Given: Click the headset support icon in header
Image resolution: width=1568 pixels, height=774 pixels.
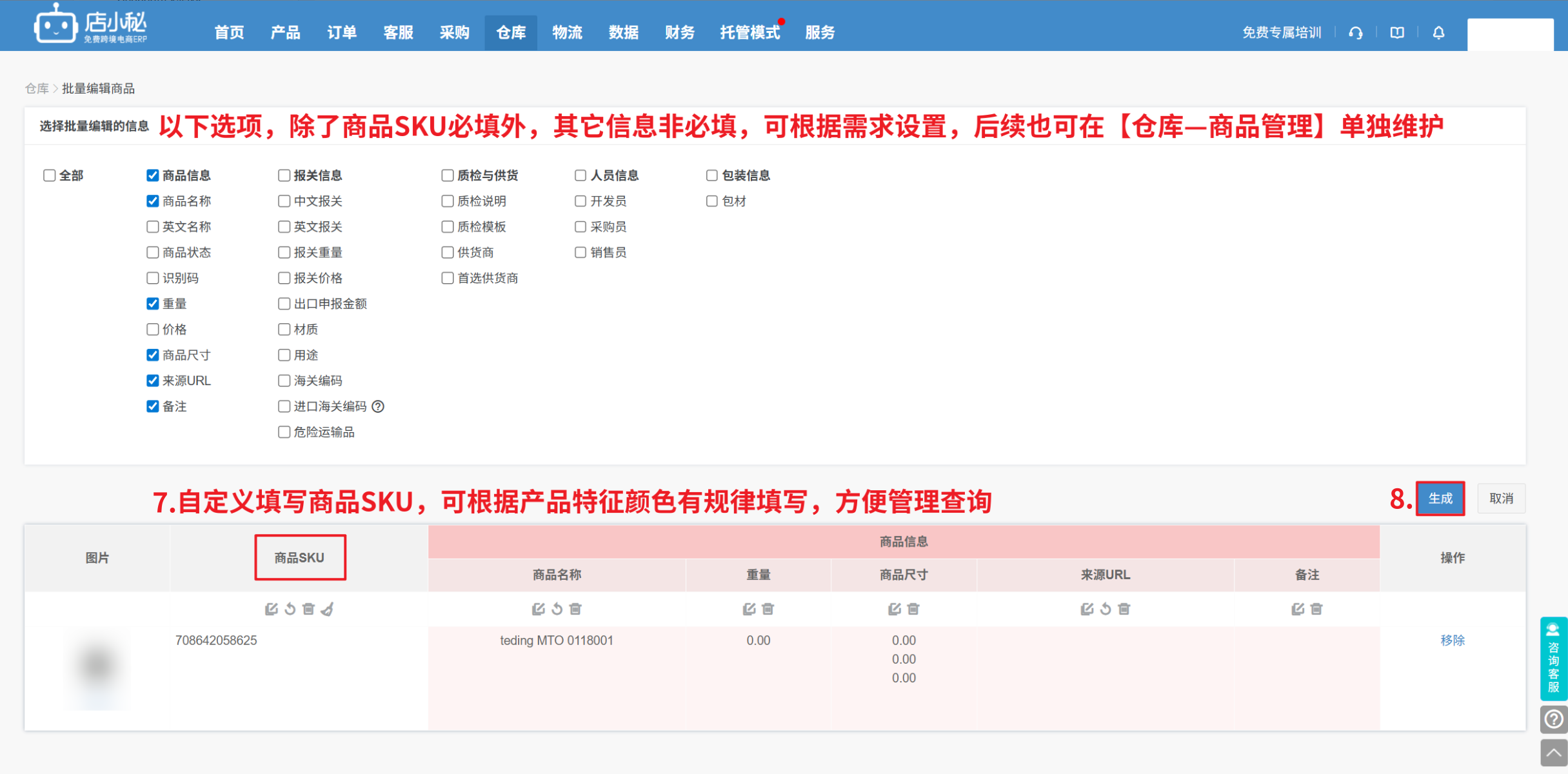Looking at the screenshot, I should pyautogui.click(x=1356, y=33).
